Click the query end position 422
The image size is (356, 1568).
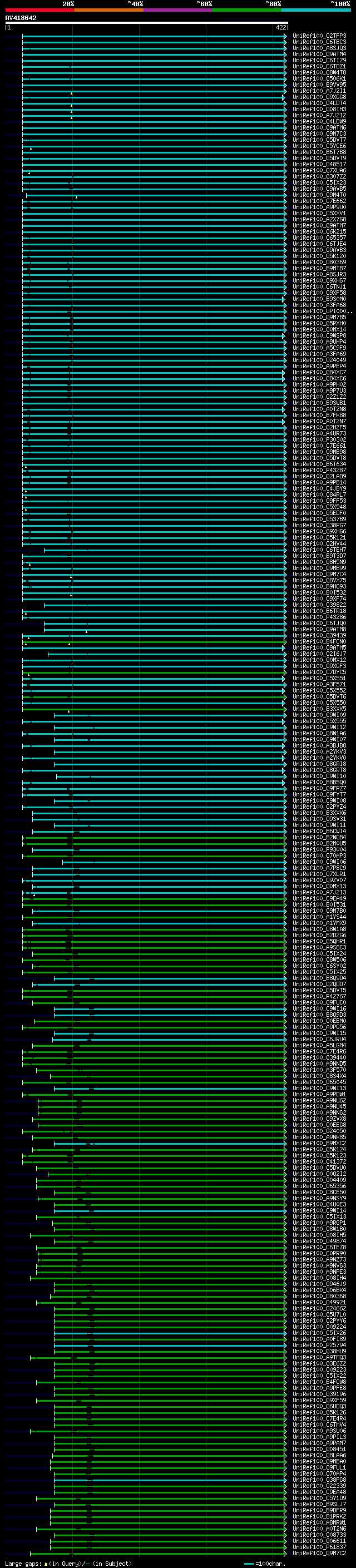[280, 27]
